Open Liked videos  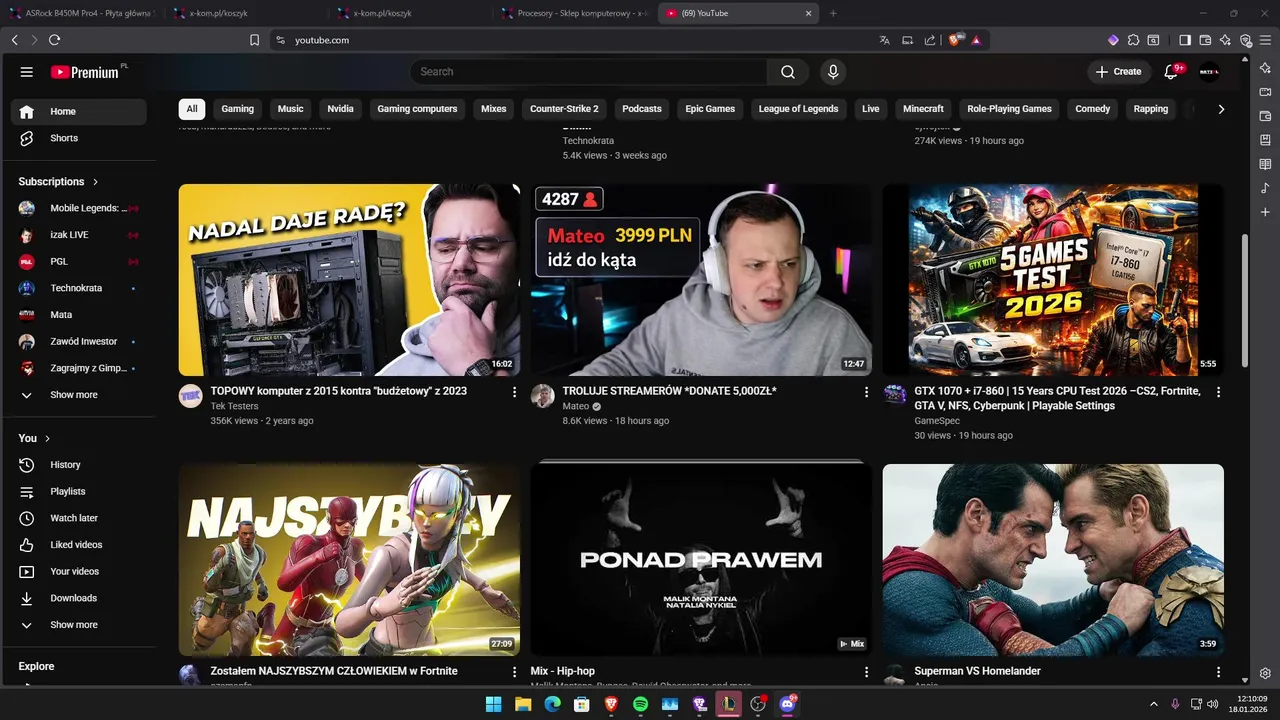(79, 545)
